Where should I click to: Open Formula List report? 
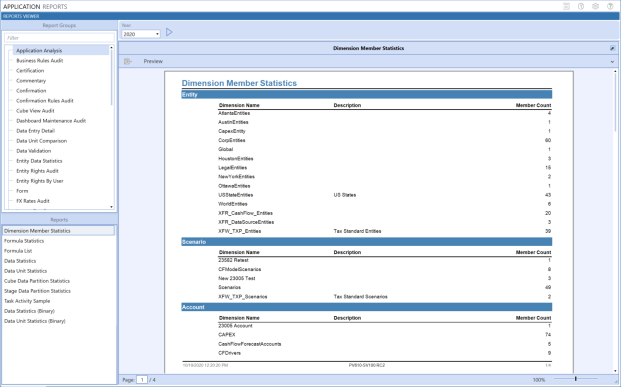pyautogui.click(x=18, y=251)
